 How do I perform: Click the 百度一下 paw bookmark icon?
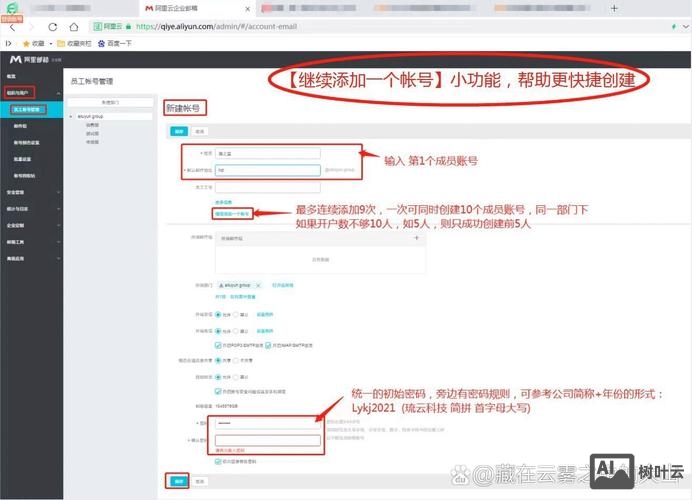(102, 43)
